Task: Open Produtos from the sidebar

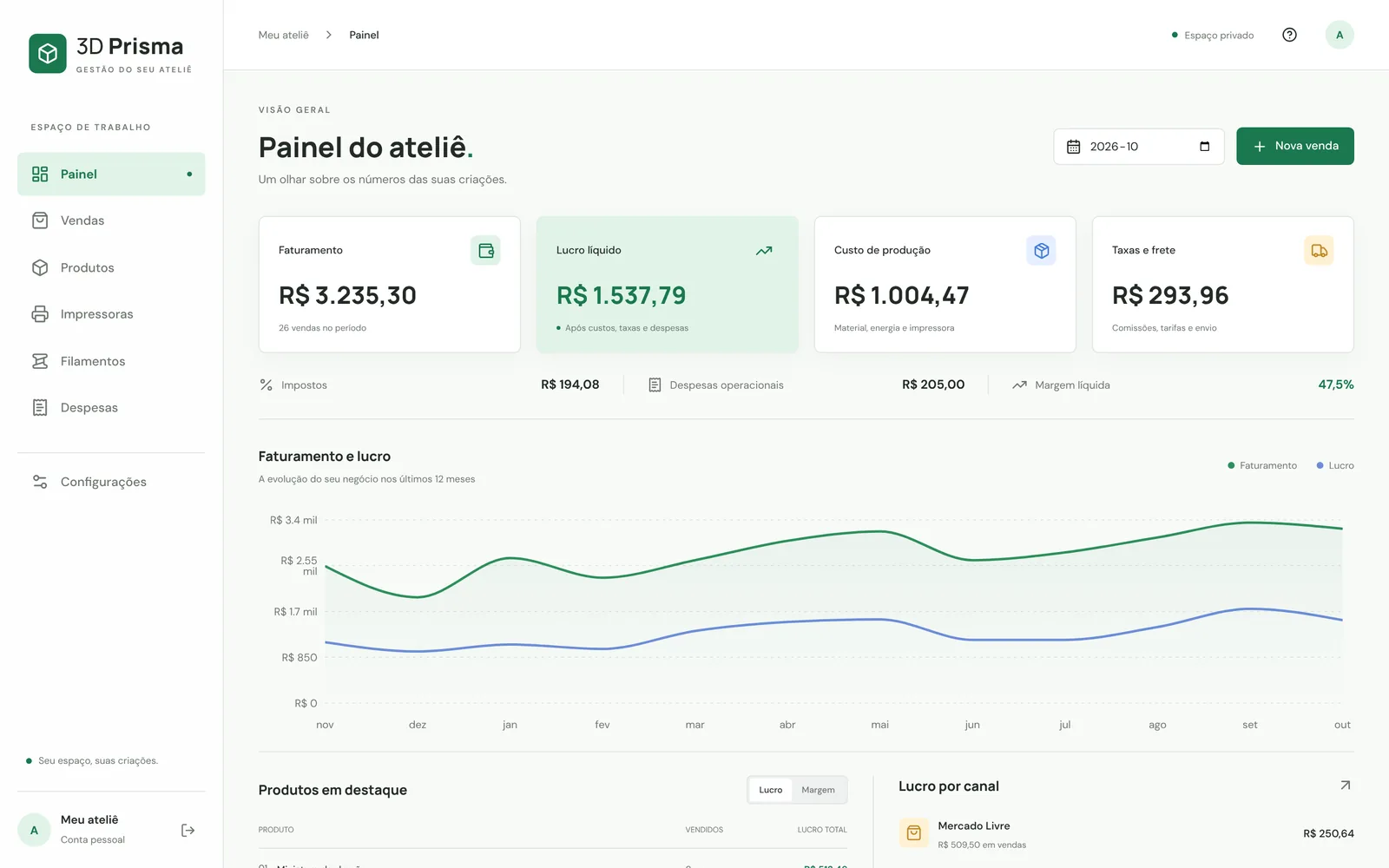Action: pos(111,267)
